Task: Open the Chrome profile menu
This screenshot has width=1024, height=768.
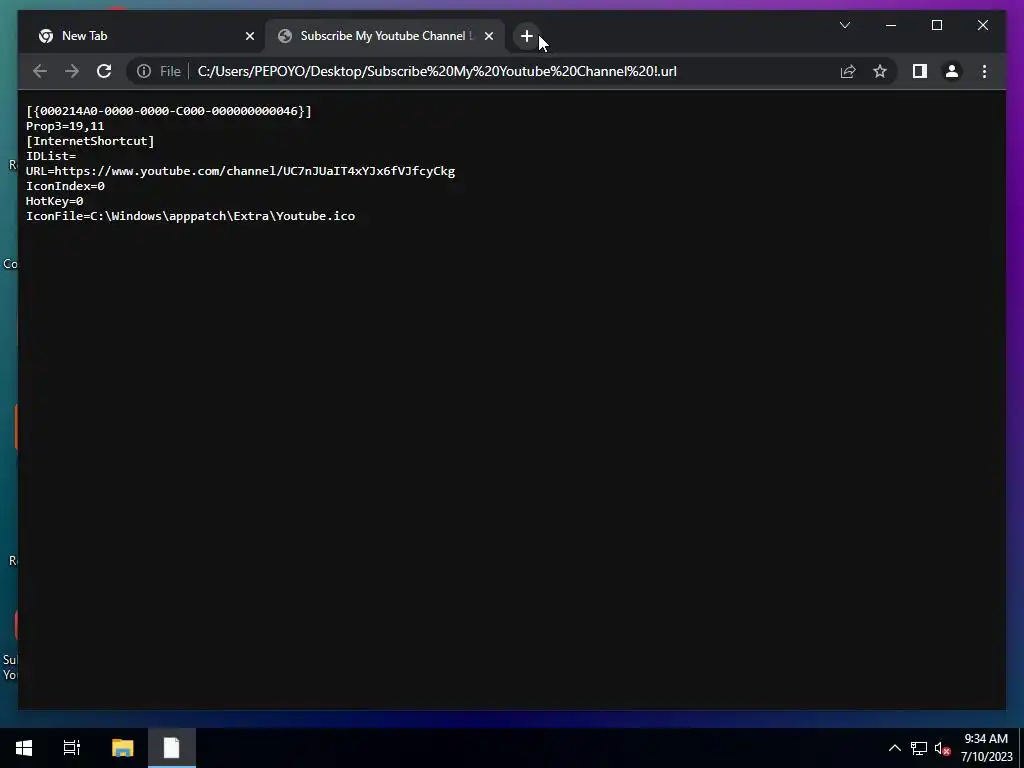Action: click(x=952, y=71)
